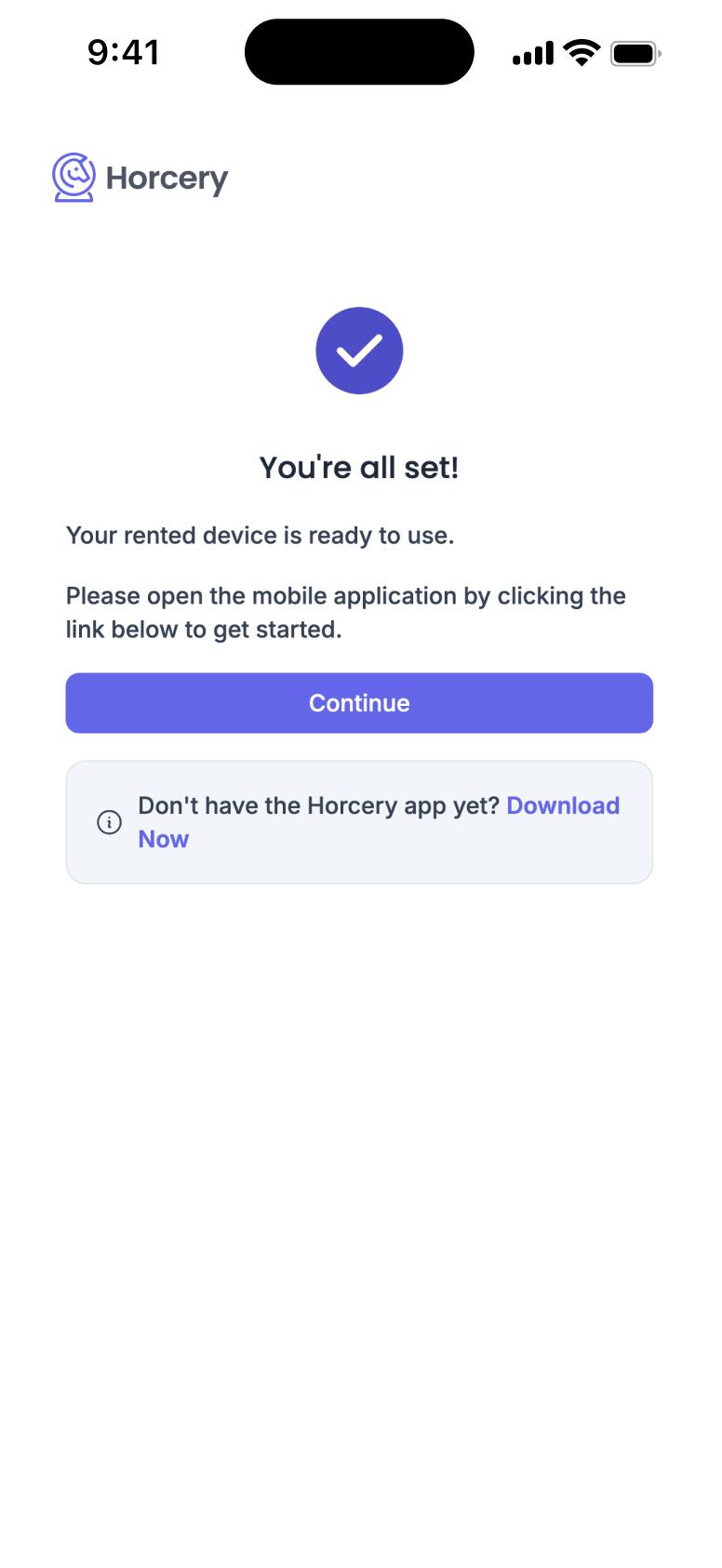Tap "Don't have the Horcery app yet?" text

point(318,805)
